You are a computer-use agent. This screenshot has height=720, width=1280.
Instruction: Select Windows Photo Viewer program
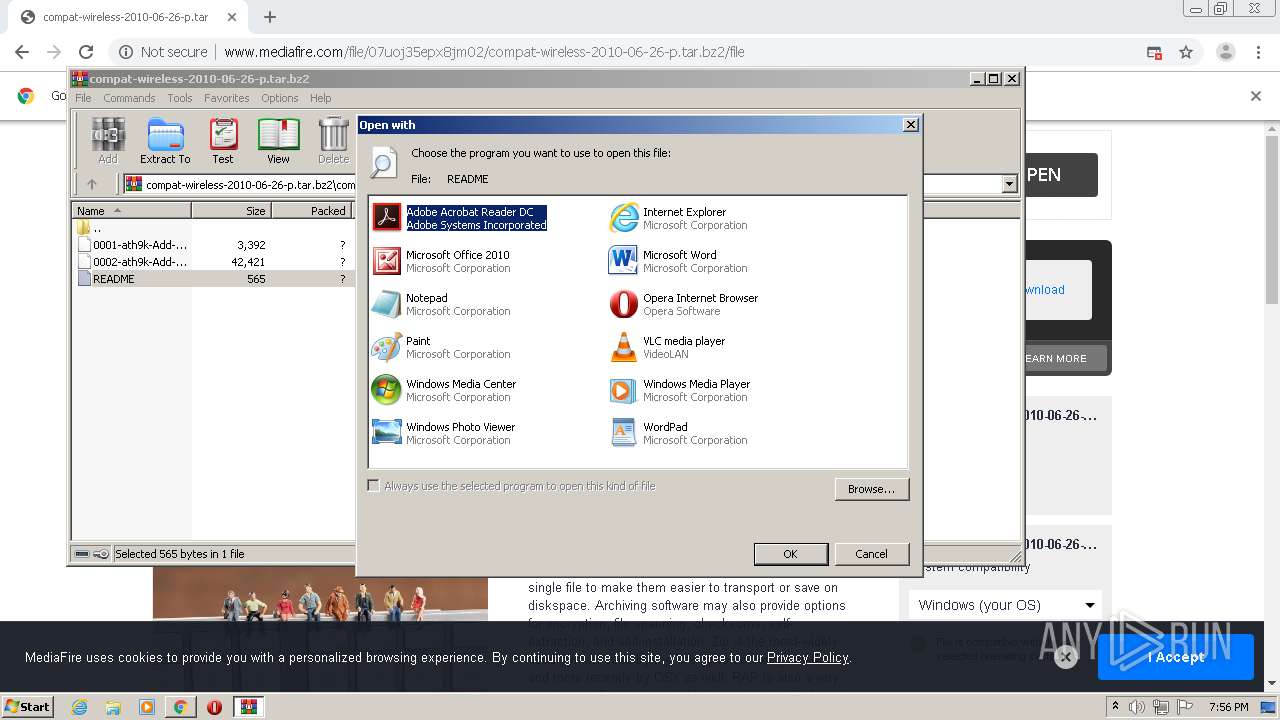coord(443,433)
